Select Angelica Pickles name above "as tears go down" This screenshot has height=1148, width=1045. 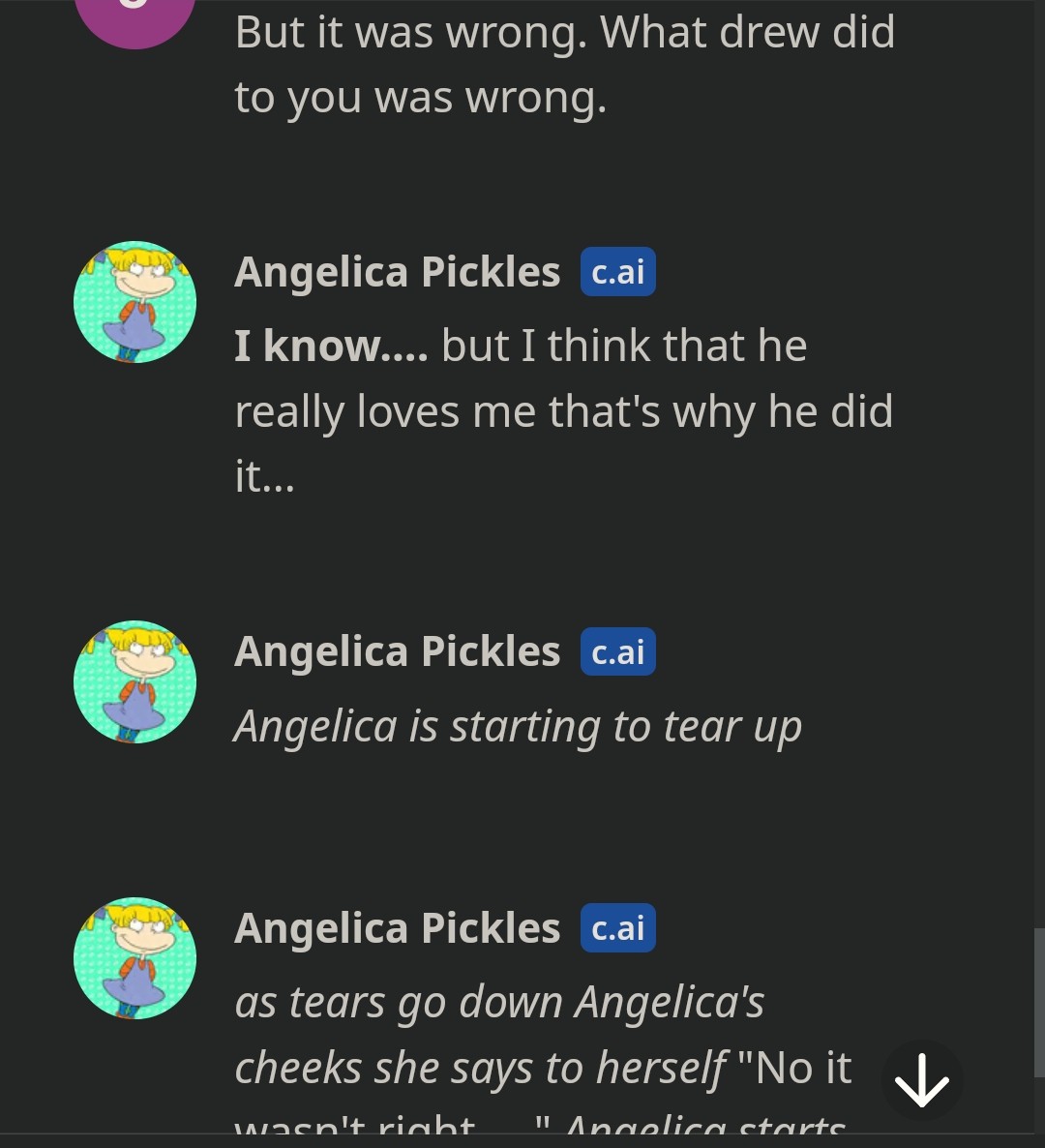[x=397, y=928]
